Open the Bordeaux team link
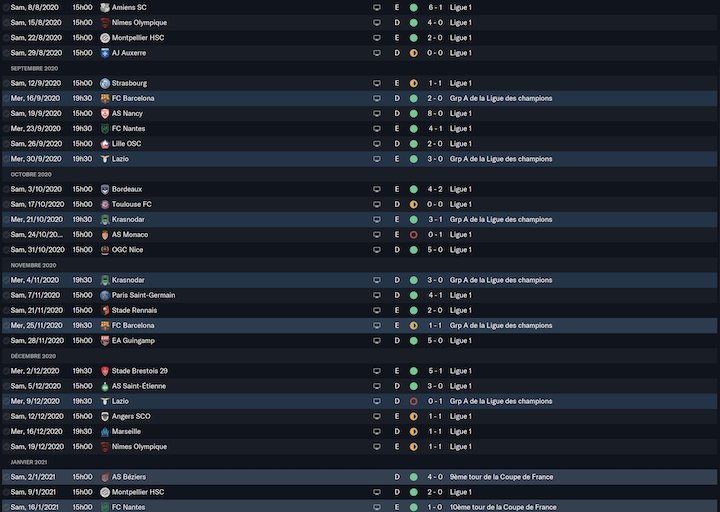Viewport: 720px width, 512px height. (127, 189)
